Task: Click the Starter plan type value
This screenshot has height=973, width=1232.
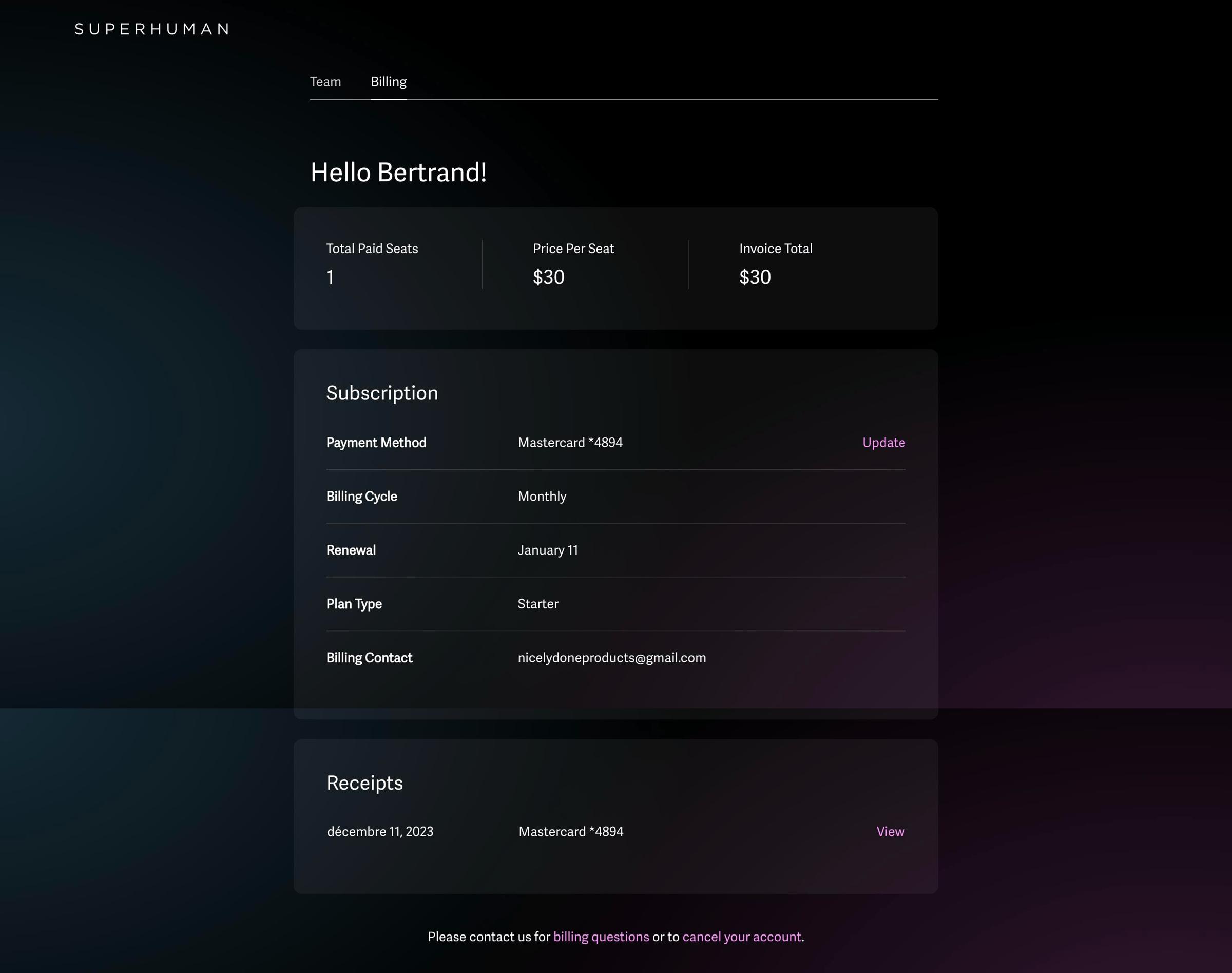Action: tap(537, 604)
